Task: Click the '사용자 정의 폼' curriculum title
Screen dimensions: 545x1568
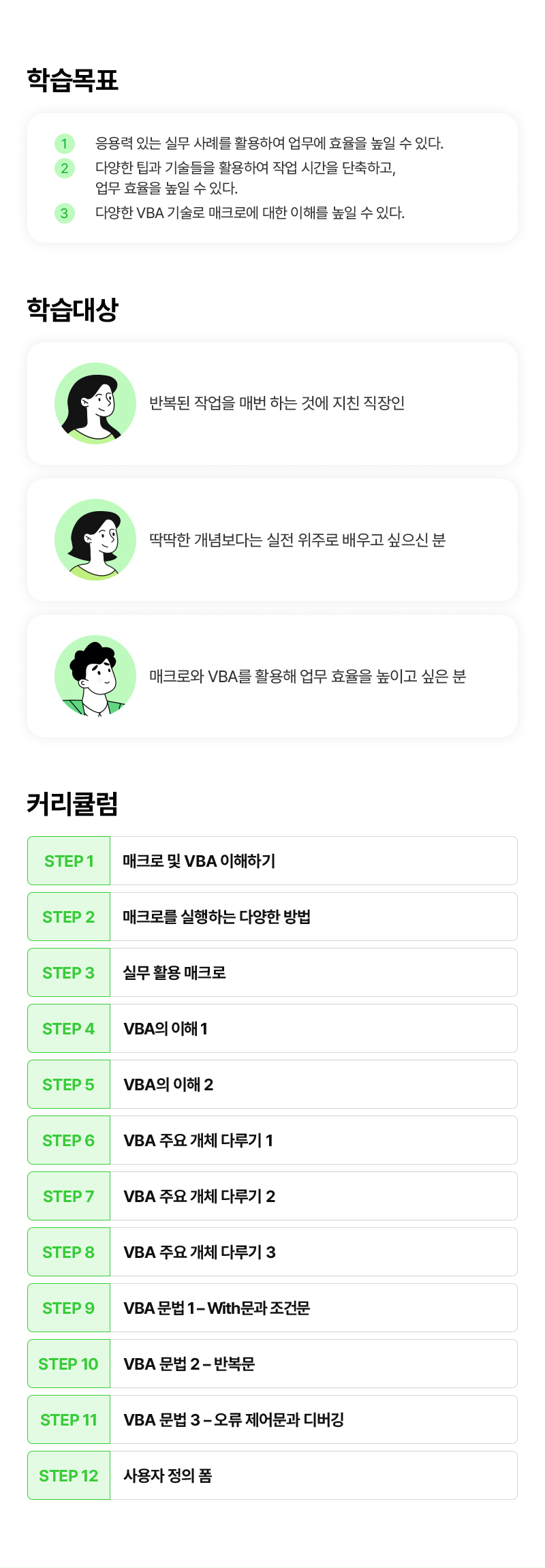Action: [168, 1476]
